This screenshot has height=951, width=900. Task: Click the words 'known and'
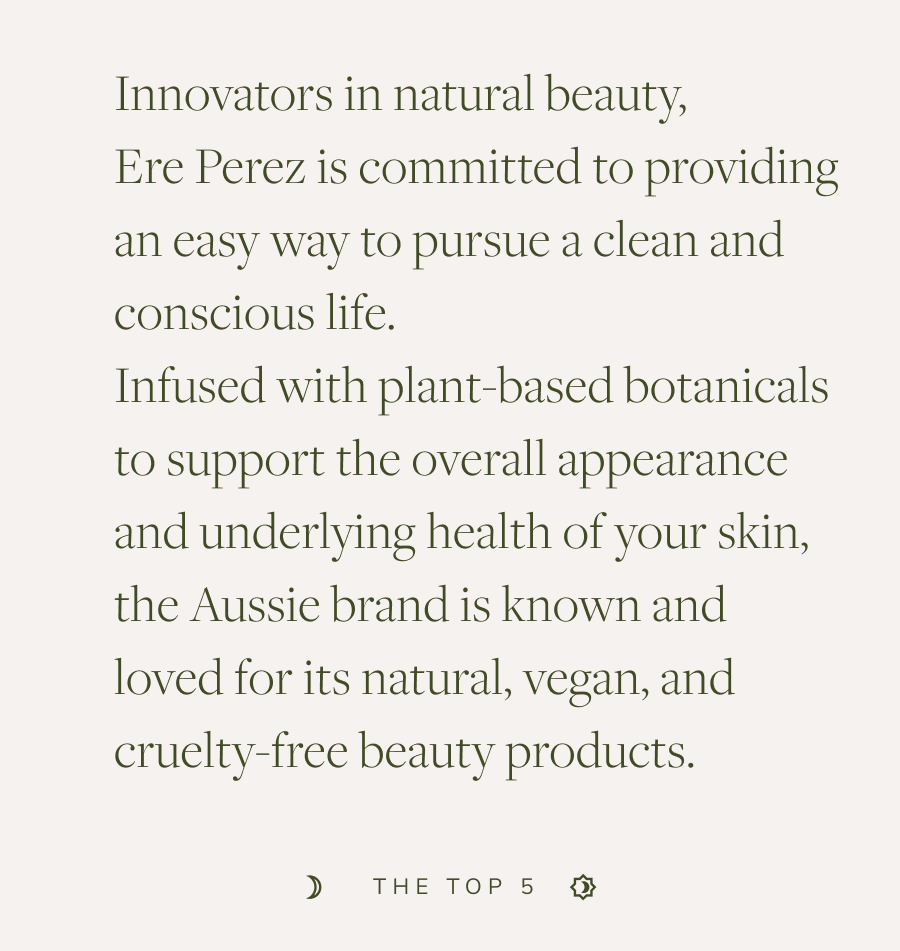pos(614,604)
